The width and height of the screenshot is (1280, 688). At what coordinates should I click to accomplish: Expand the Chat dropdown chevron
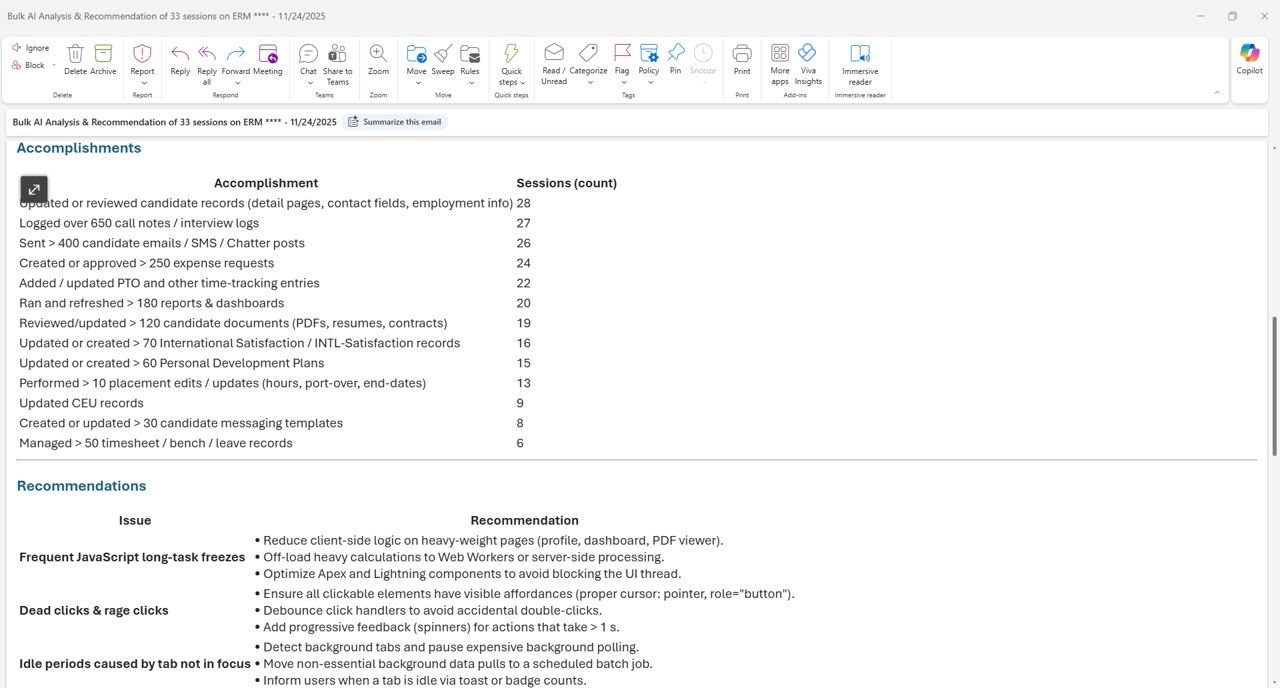[x=308, y=83]
